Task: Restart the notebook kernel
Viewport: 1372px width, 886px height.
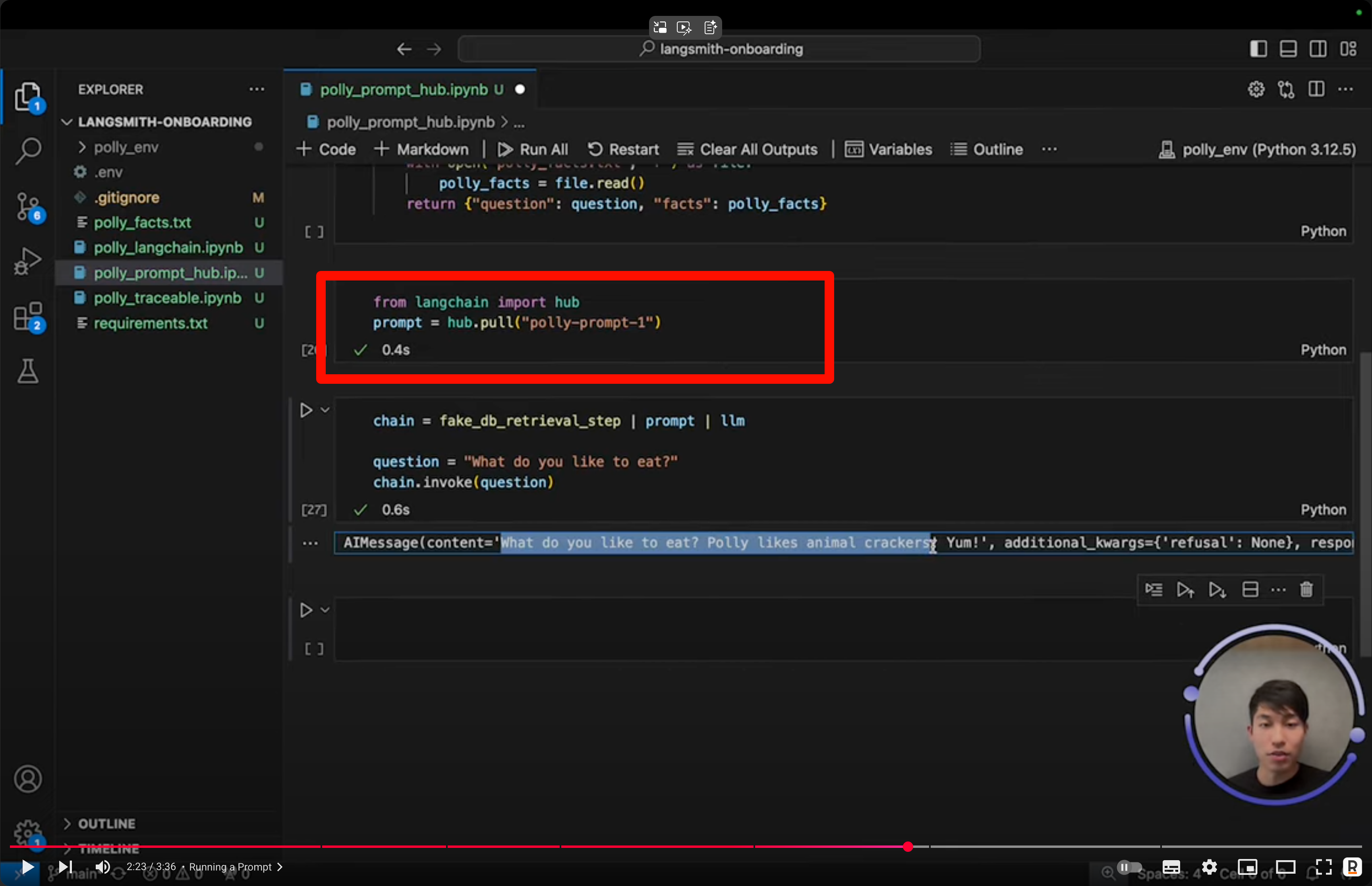Action: 623,149
